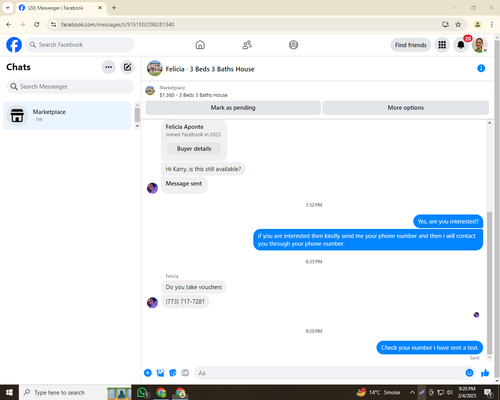
Task: Click the chat list scroll down arrow
Action: 137,126
